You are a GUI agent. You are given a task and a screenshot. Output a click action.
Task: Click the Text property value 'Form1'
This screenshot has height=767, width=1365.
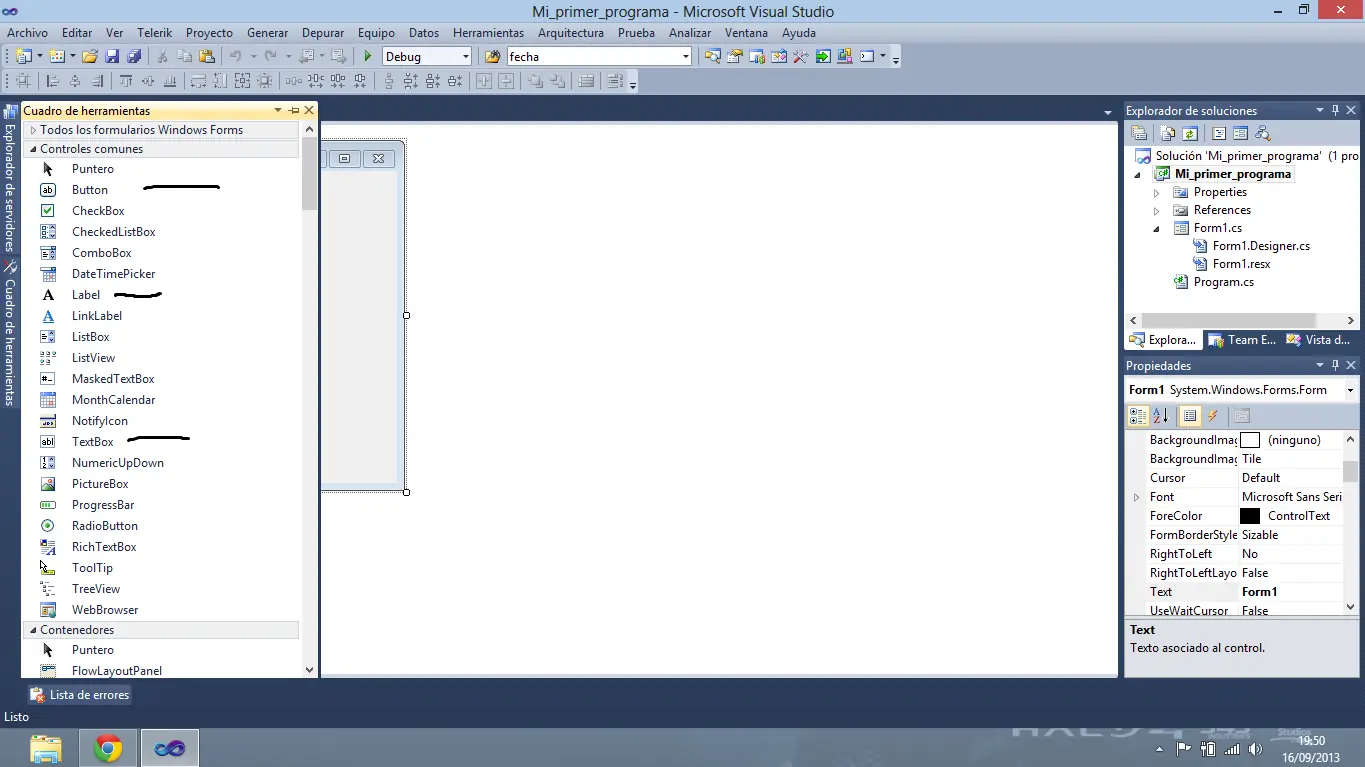(1259, 592)
